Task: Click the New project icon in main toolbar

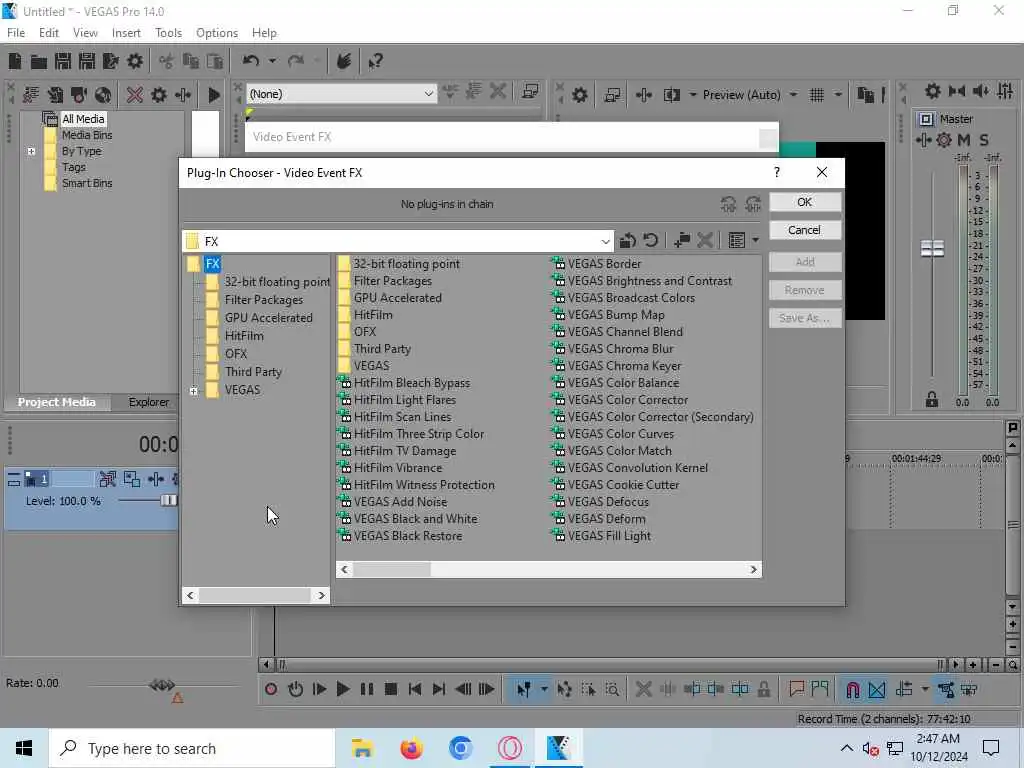Action: pos(15,61)
